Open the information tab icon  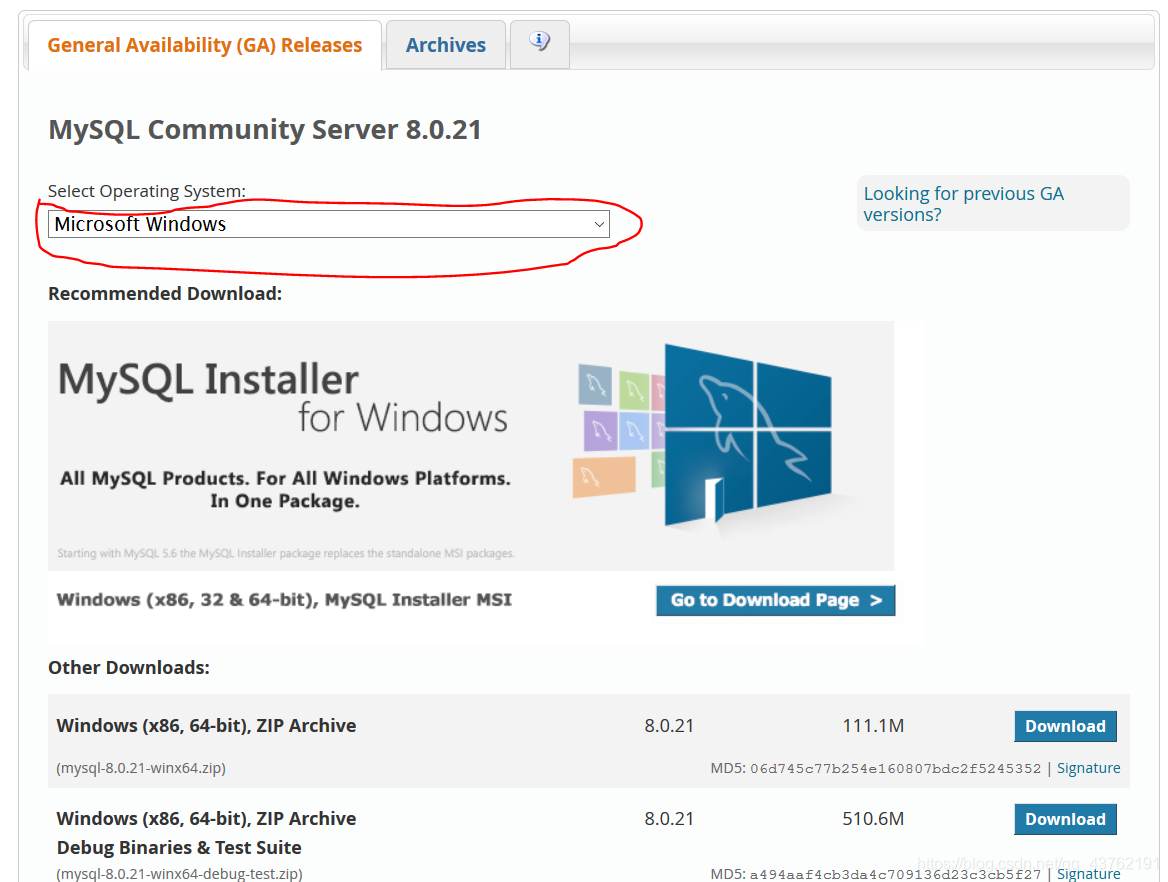[540, 42]
